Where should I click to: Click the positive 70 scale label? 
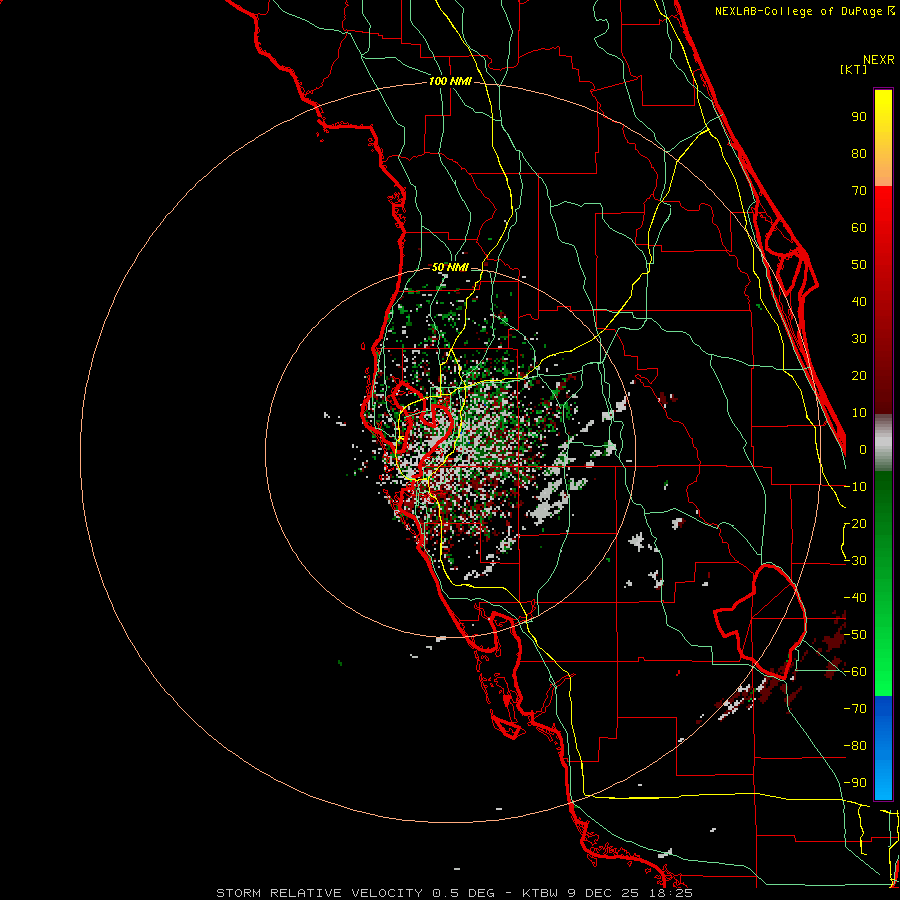tap(859, 191)
